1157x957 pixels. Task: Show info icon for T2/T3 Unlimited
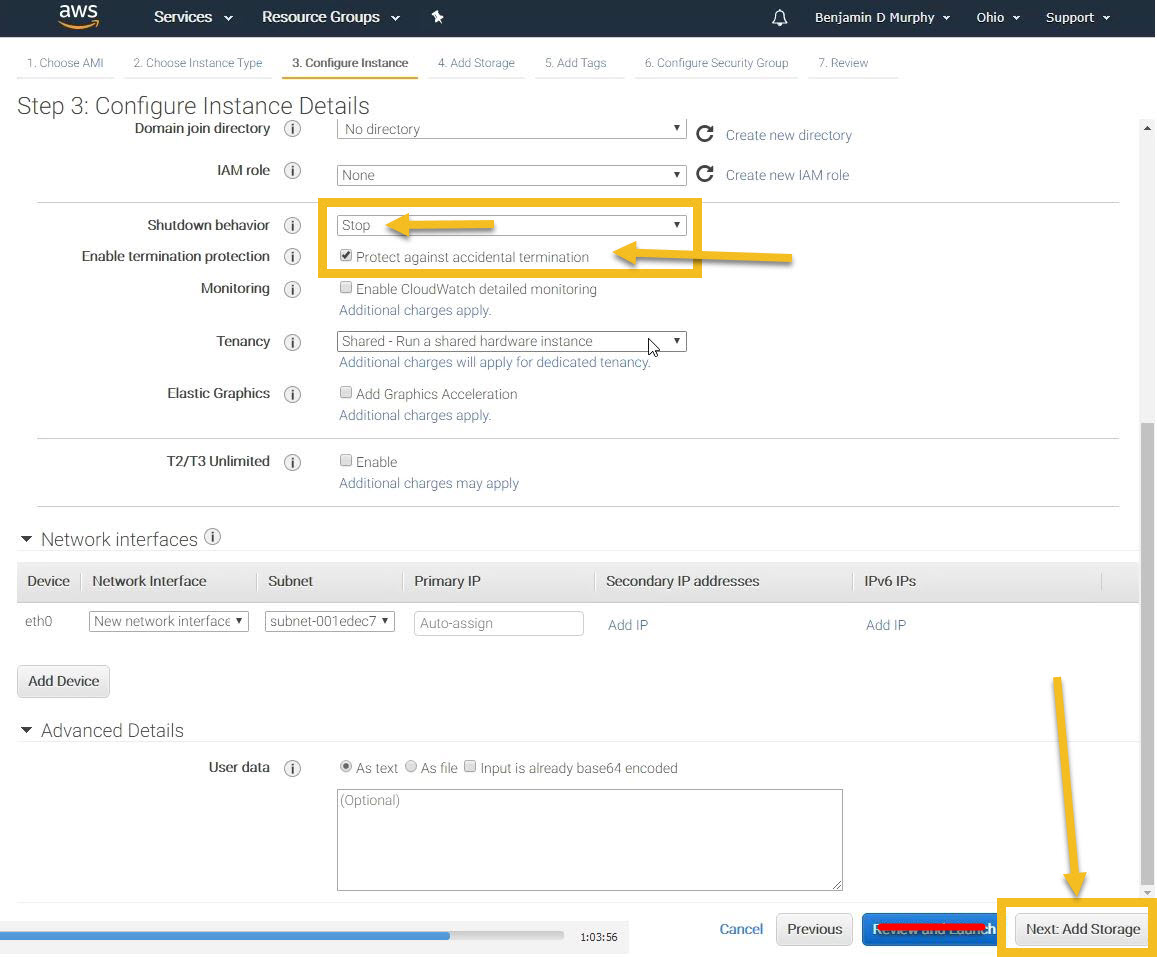pyautogui.click(x=292, y=462)
